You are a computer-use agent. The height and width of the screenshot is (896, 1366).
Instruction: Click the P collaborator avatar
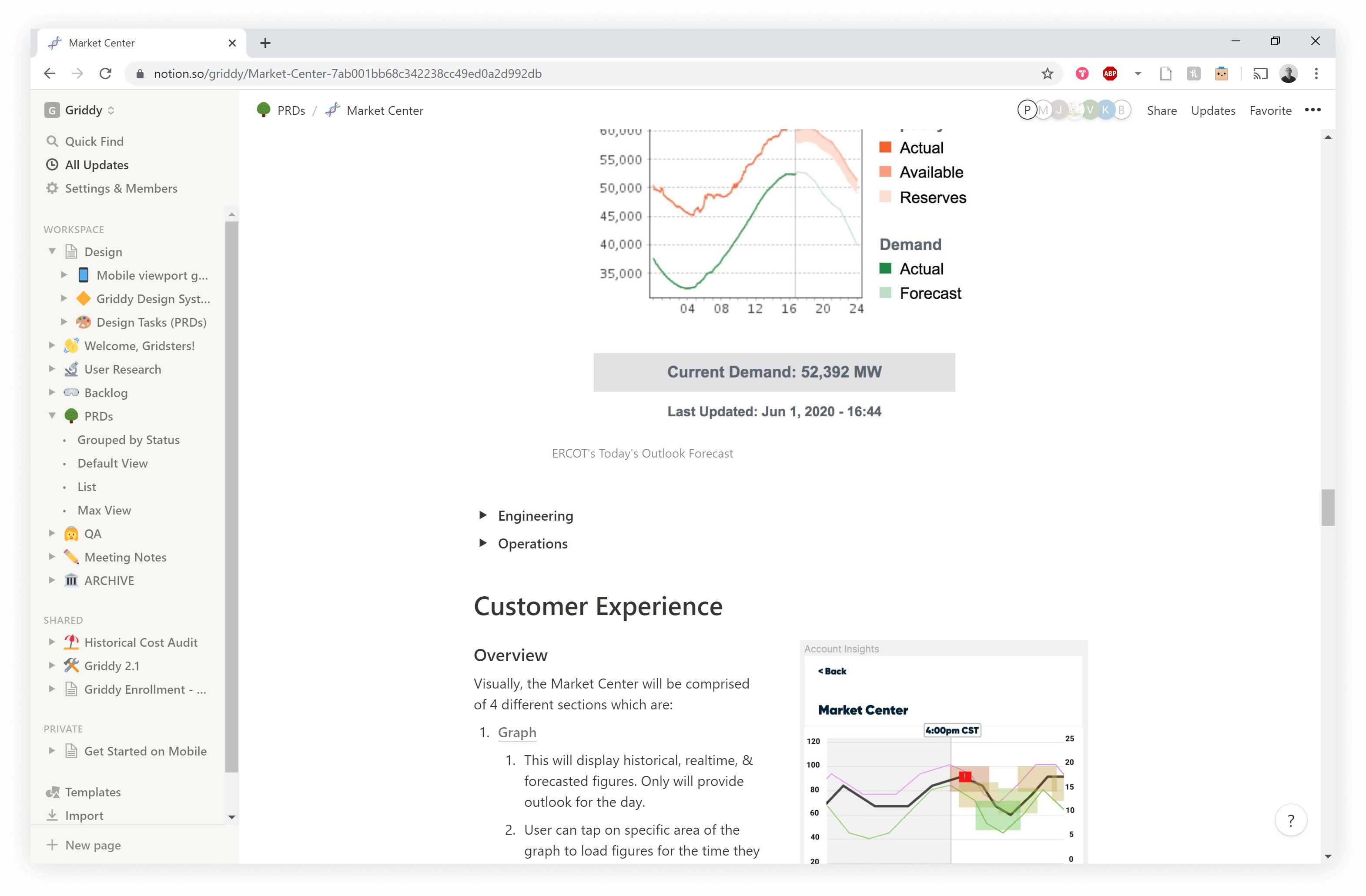click(1027, 110)
